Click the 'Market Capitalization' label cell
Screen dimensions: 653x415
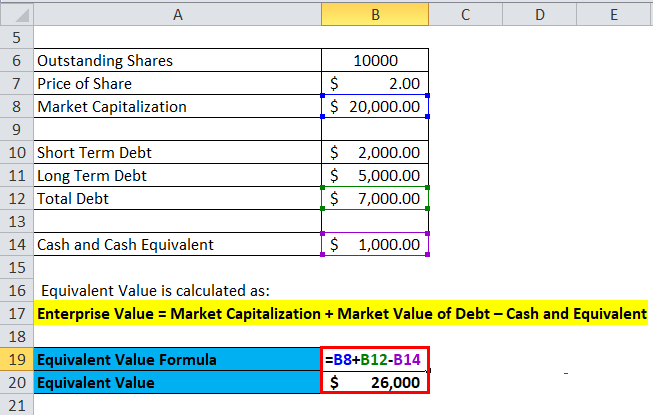coord(177,107)
